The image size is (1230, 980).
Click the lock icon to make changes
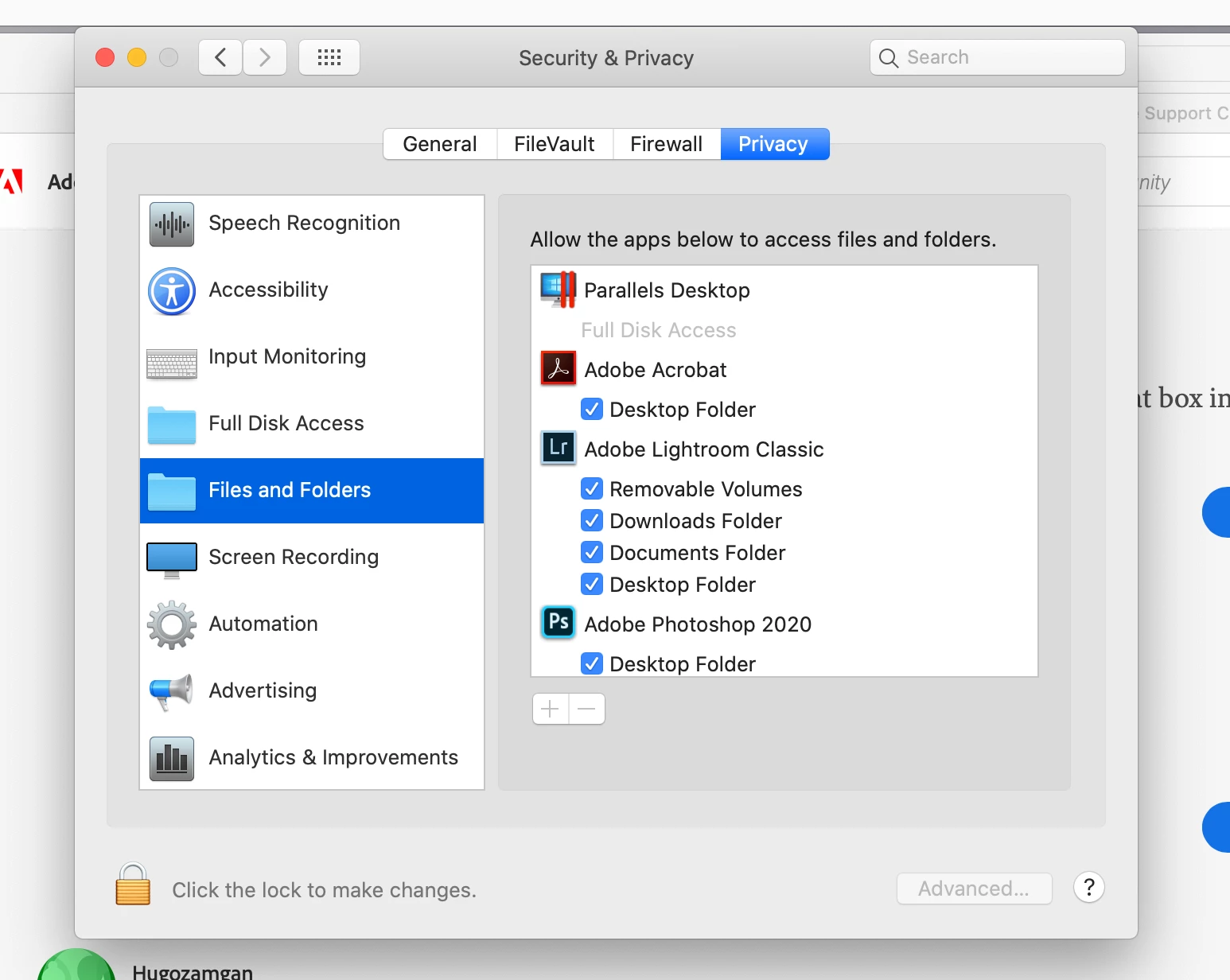[133, 884]
